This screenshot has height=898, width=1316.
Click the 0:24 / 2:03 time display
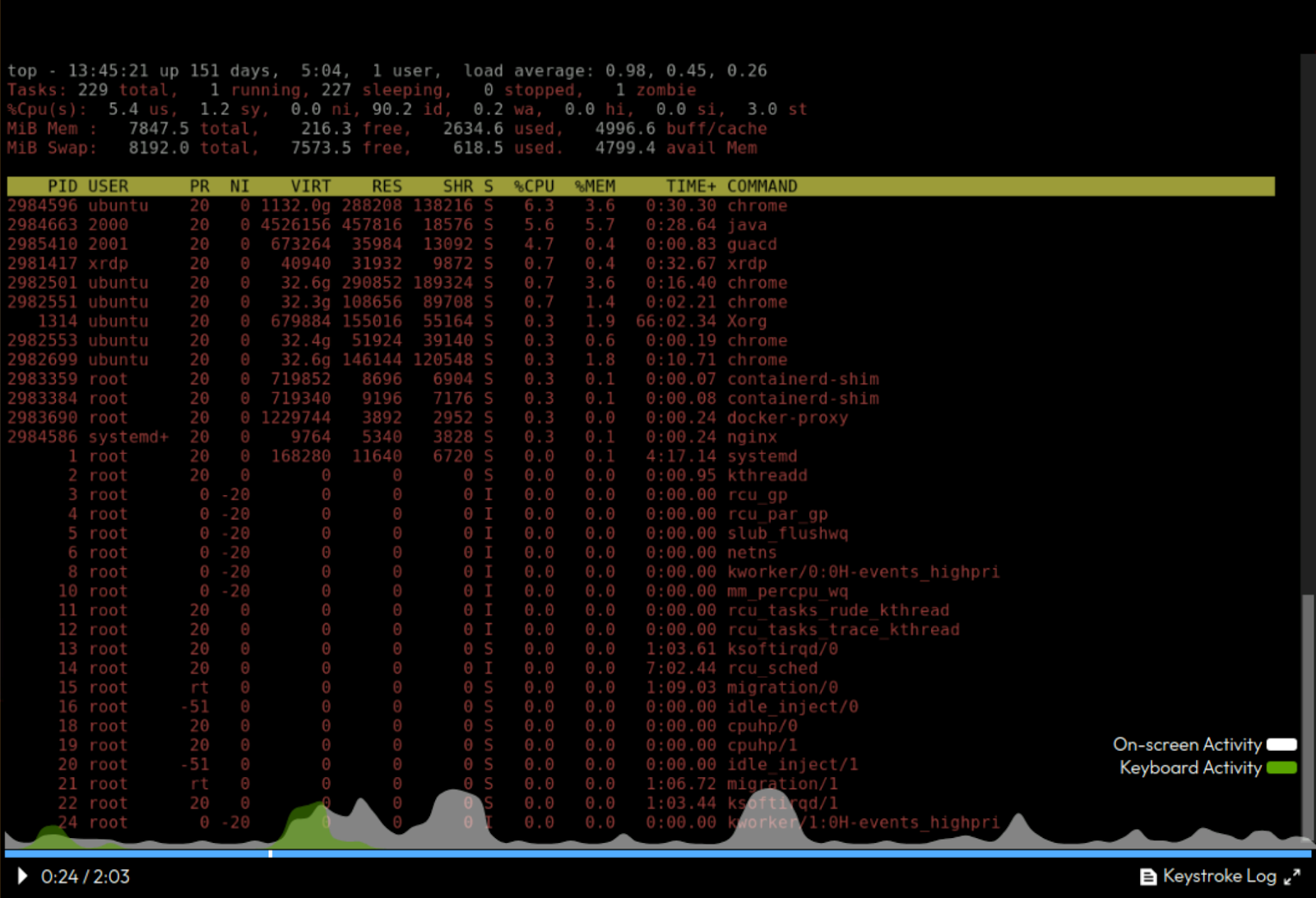(86, 877)
